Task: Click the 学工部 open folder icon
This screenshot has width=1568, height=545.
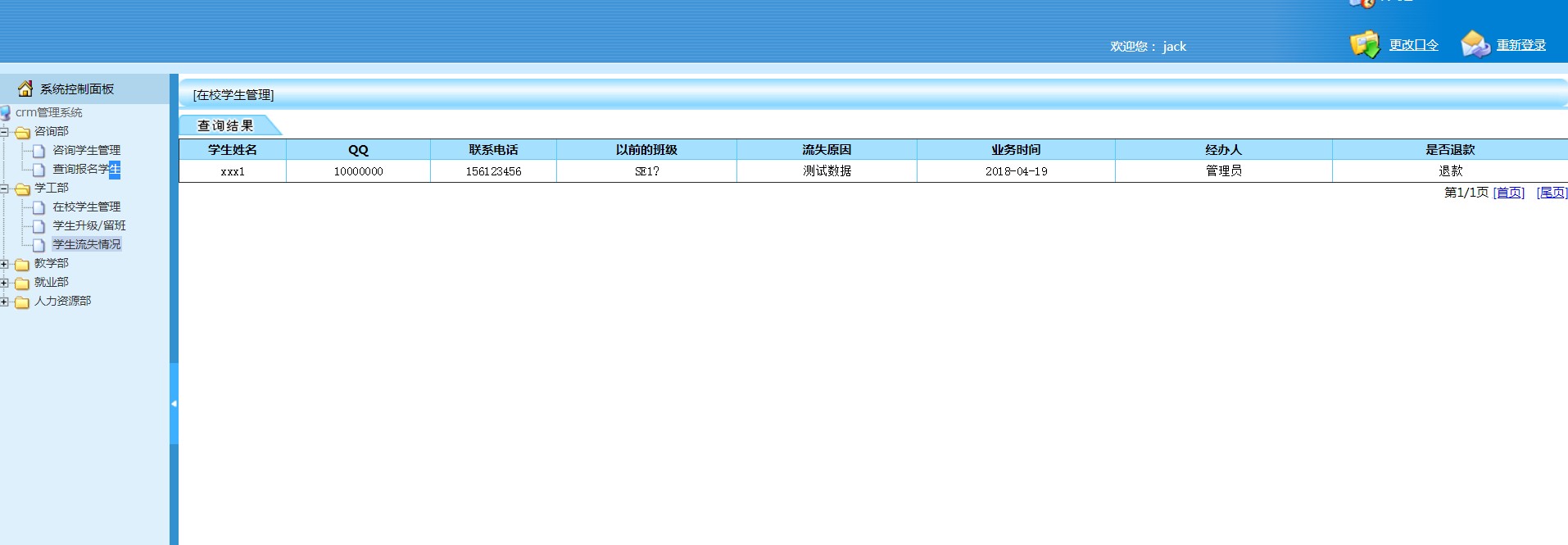Action: pyautogui.click(x=22, y=188)
